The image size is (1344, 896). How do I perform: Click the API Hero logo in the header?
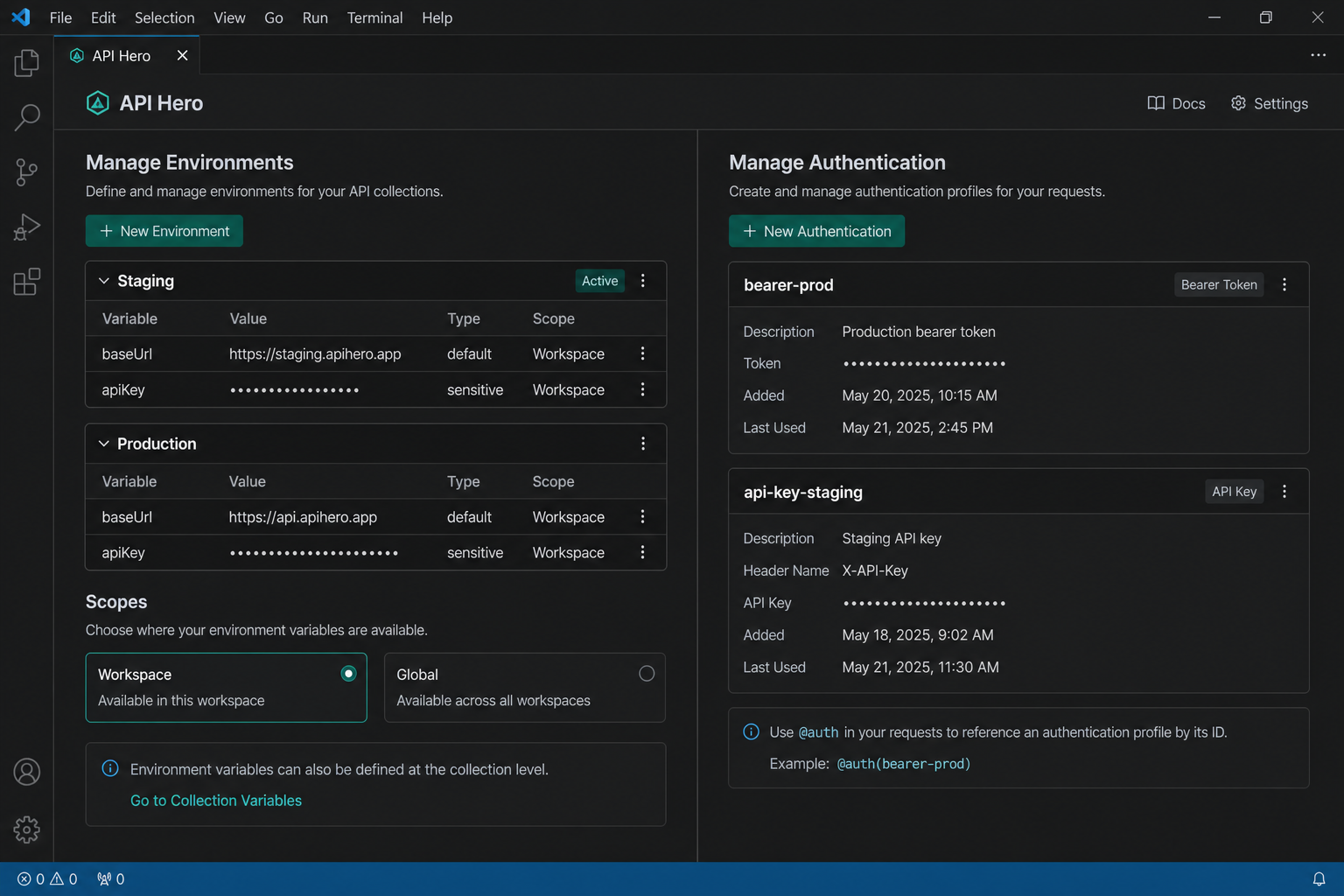point(98,103)
